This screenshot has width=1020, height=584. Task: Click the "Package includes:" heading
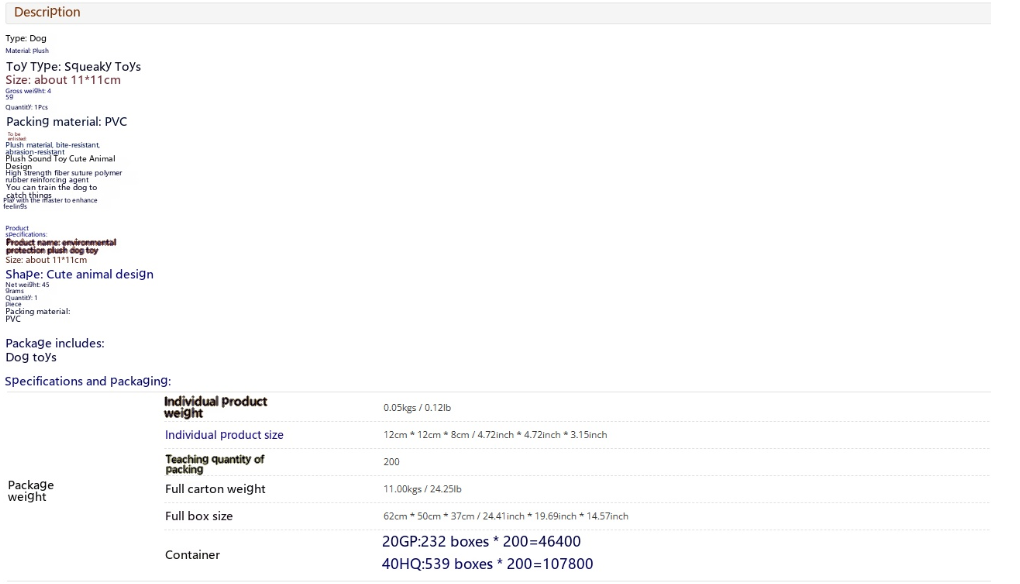pos(55,343)
